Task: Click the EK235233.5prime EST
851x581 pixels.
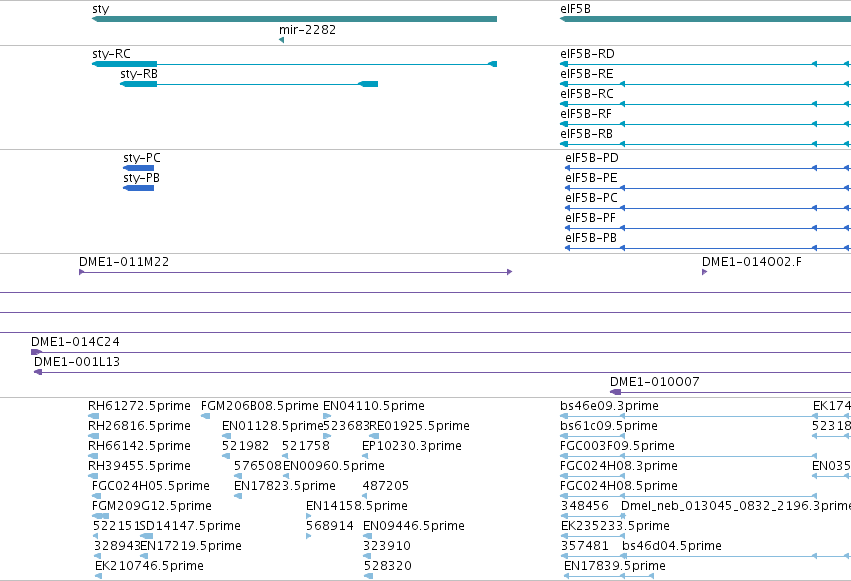Action: pos(592,536)
